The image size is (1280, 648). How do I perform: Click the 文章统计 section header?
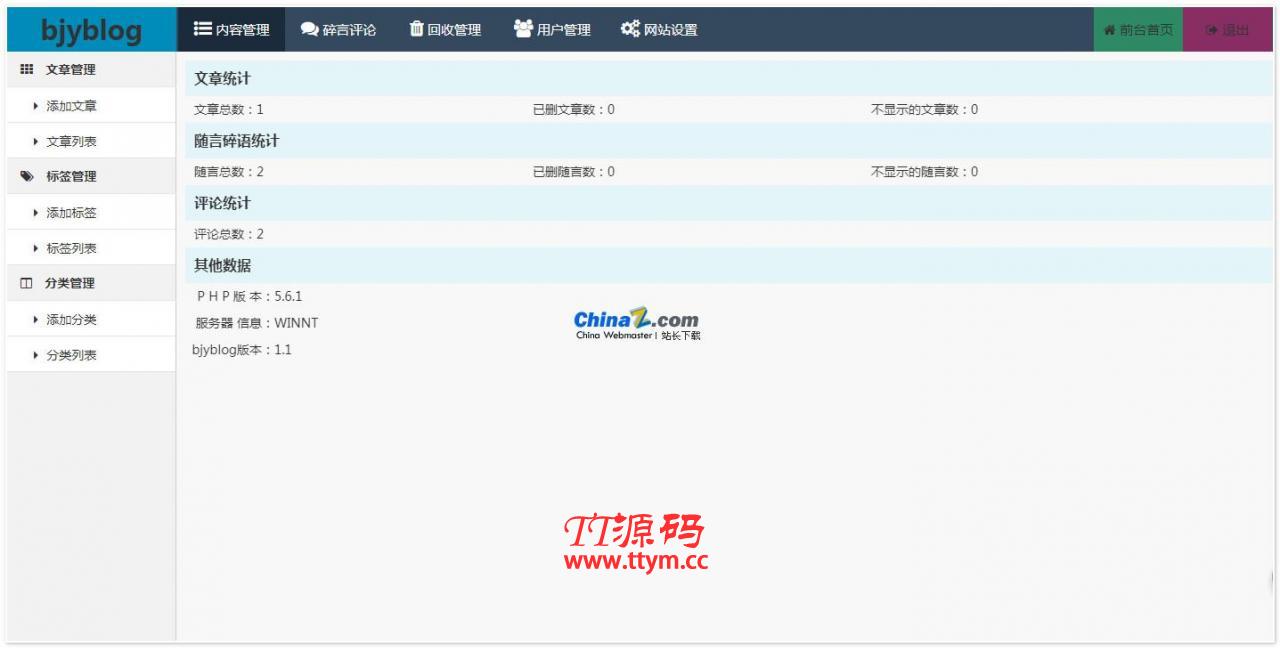[729, 79]
